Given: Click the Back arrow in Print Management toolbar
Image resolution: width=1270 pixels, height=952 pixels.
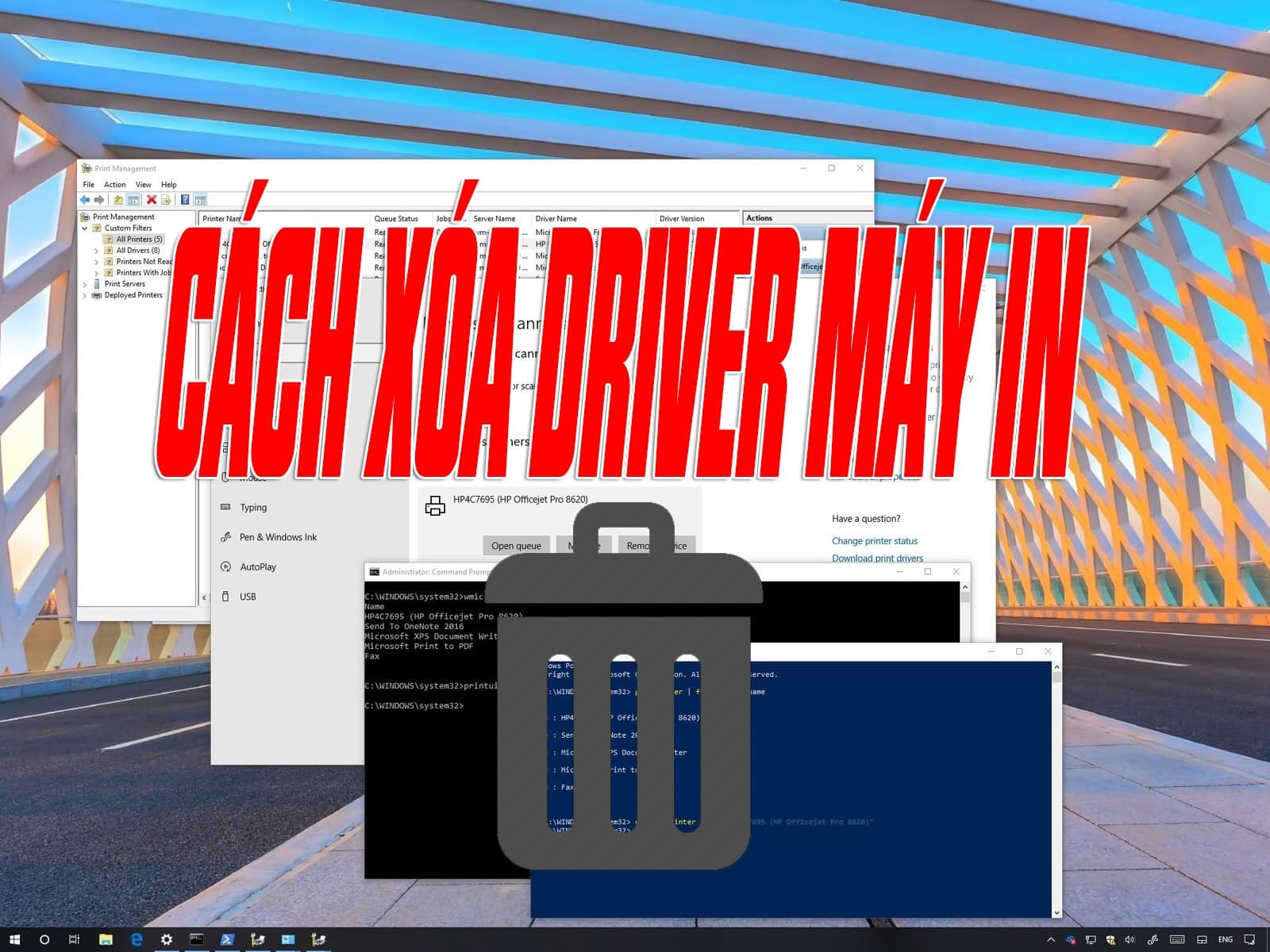Looking at the screenshot, I should [x=85, y=200].
